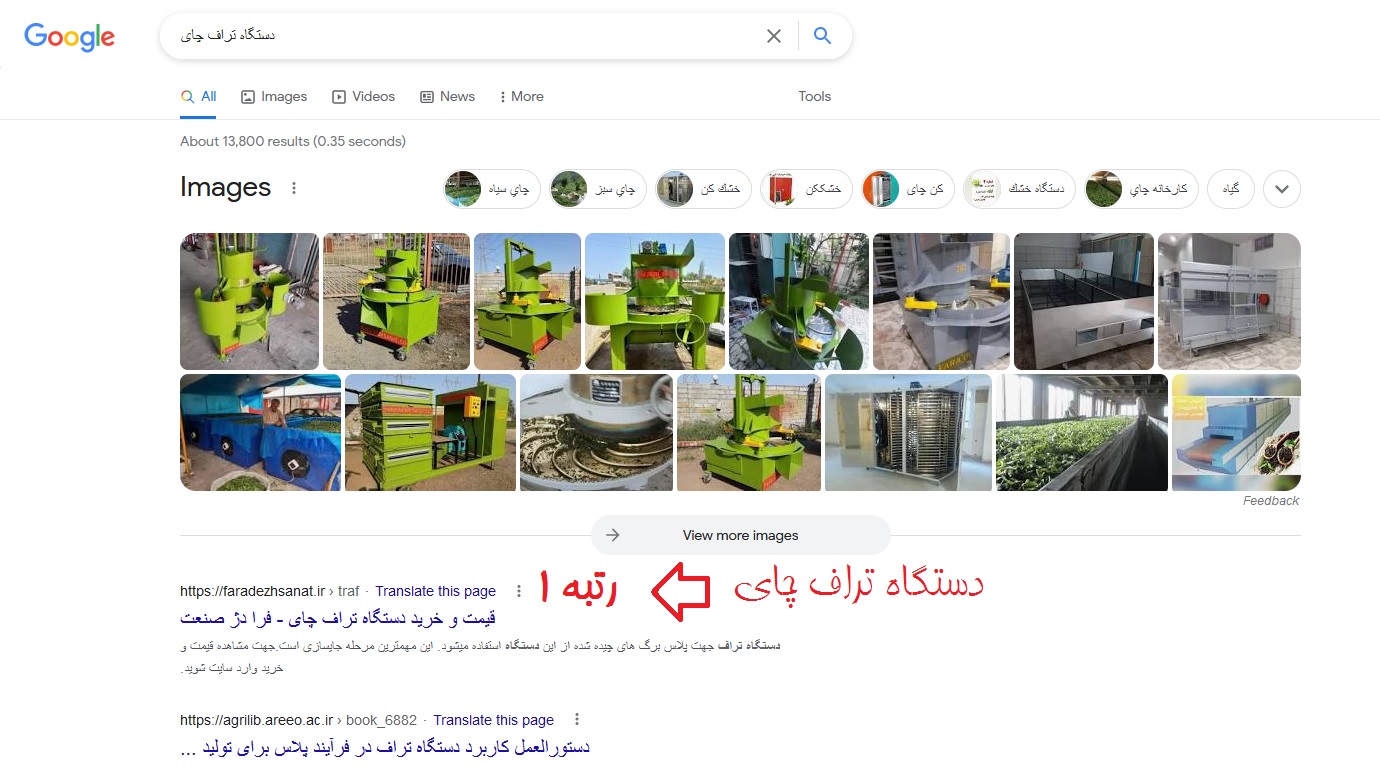Screen dimensions: 1380x766
Task: Select the چای سبز filter chip
Action: click(598, 188)
